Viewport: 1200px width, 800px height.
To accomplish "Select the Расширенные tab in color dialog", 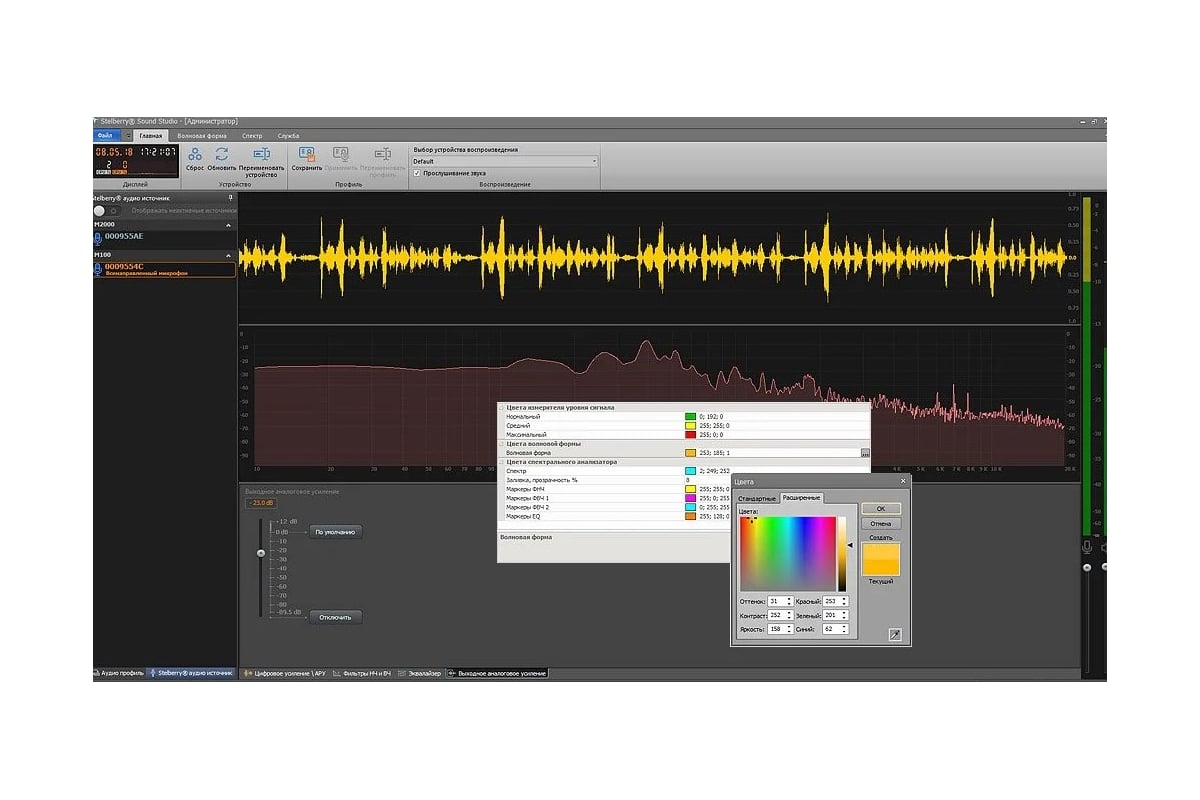I will [801, 497].
